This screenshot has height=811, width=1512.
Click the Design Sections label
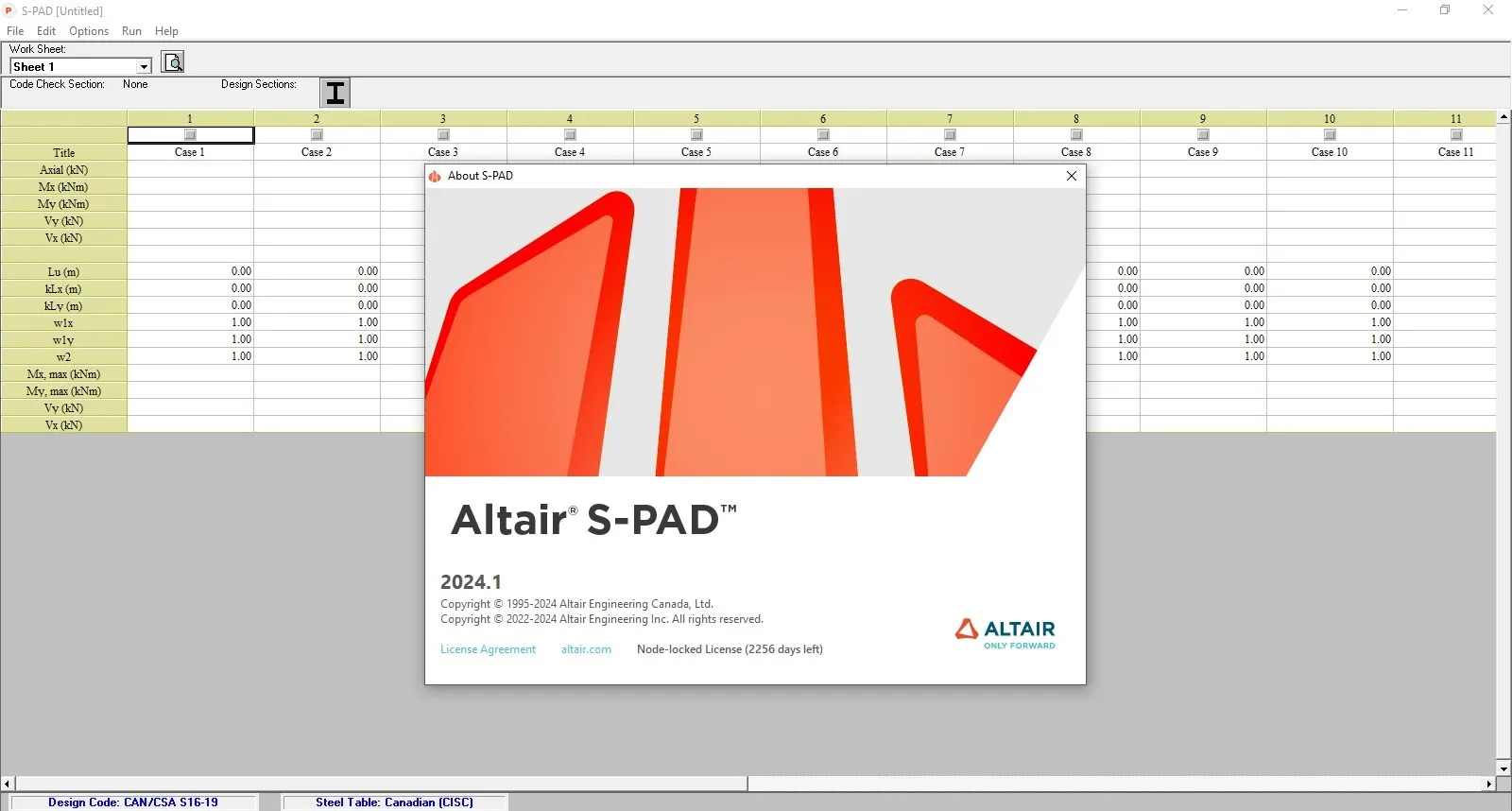coord(259,84)
